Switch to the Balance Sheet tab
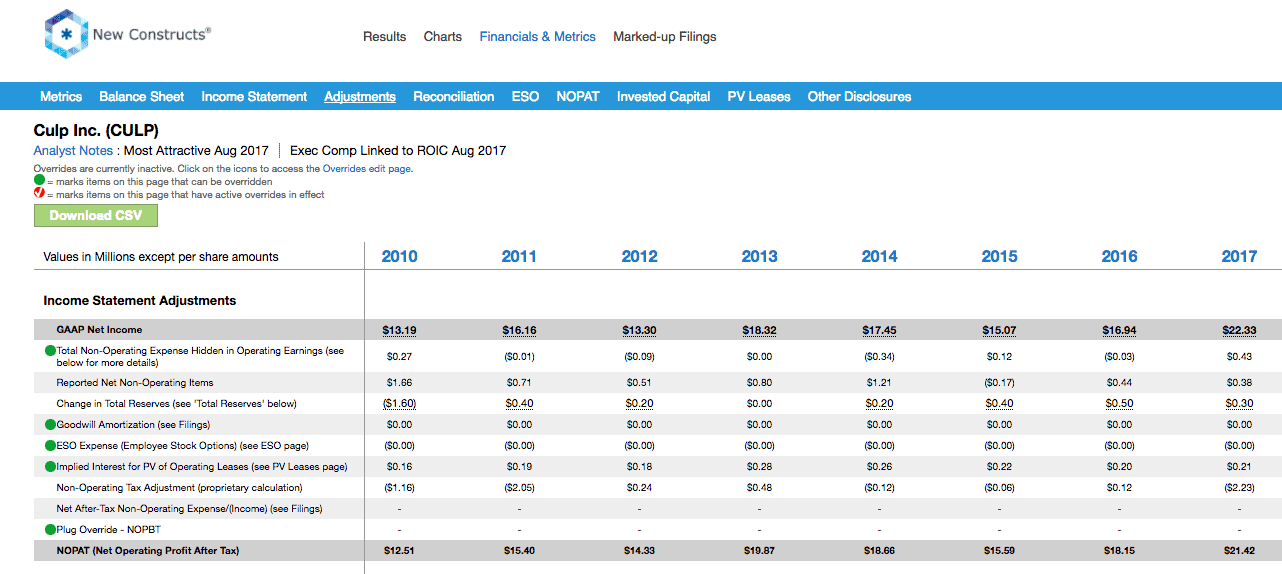The height and width of the screenshot is (574, 1282). [142, 97]
